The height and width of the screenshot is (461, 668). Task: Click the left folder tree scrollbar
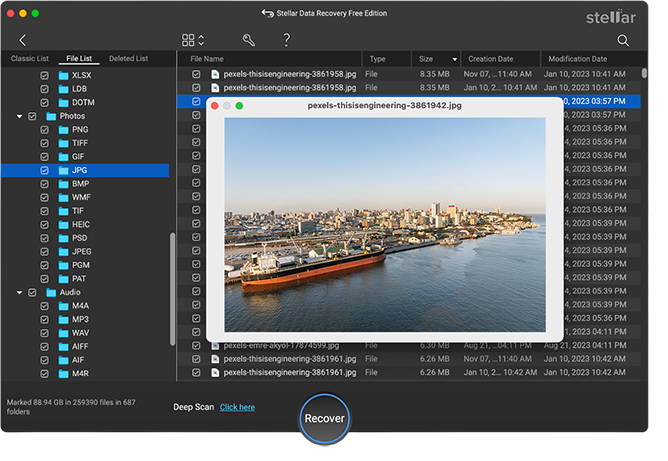172,290
